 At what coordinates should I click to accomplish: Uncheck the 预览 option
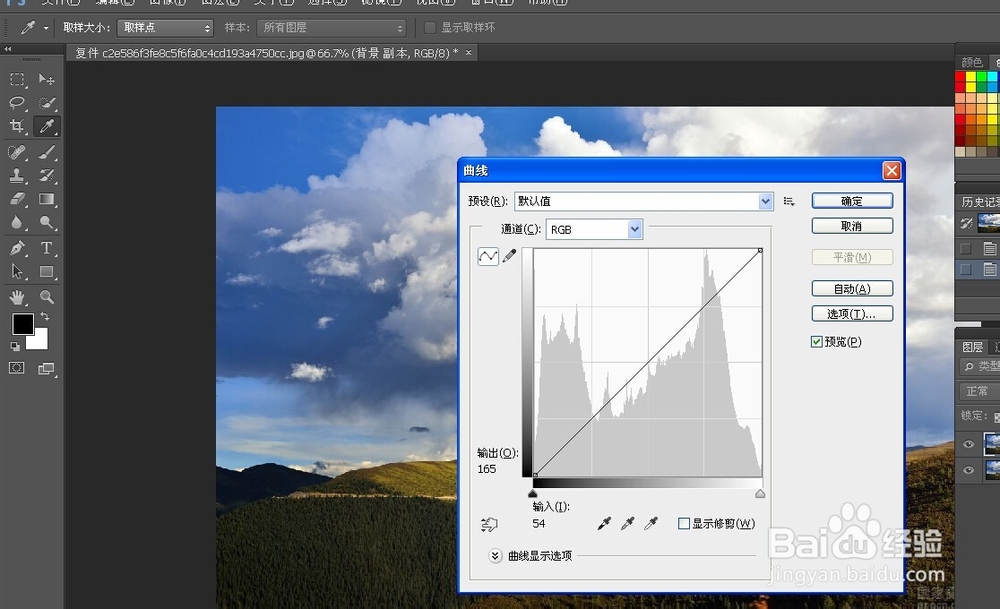(817, 341)
